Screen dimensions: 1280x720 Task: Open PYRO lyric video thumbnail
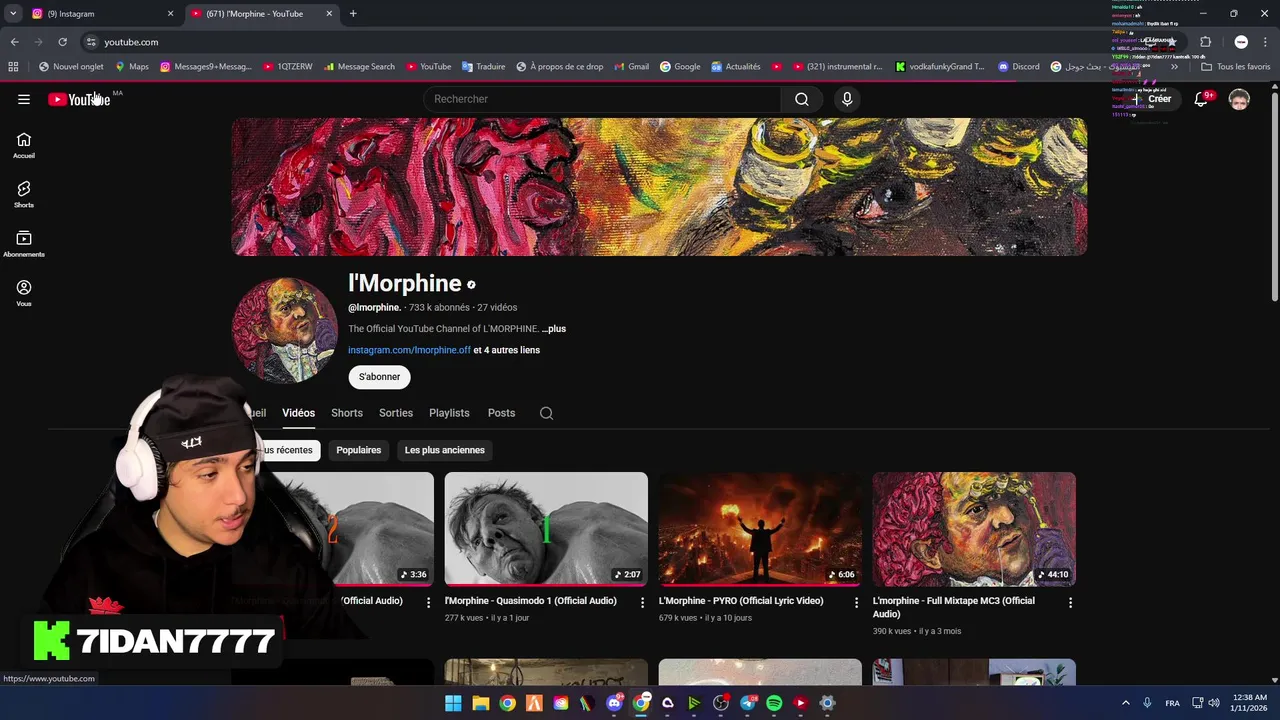click(x=760, y=529)
